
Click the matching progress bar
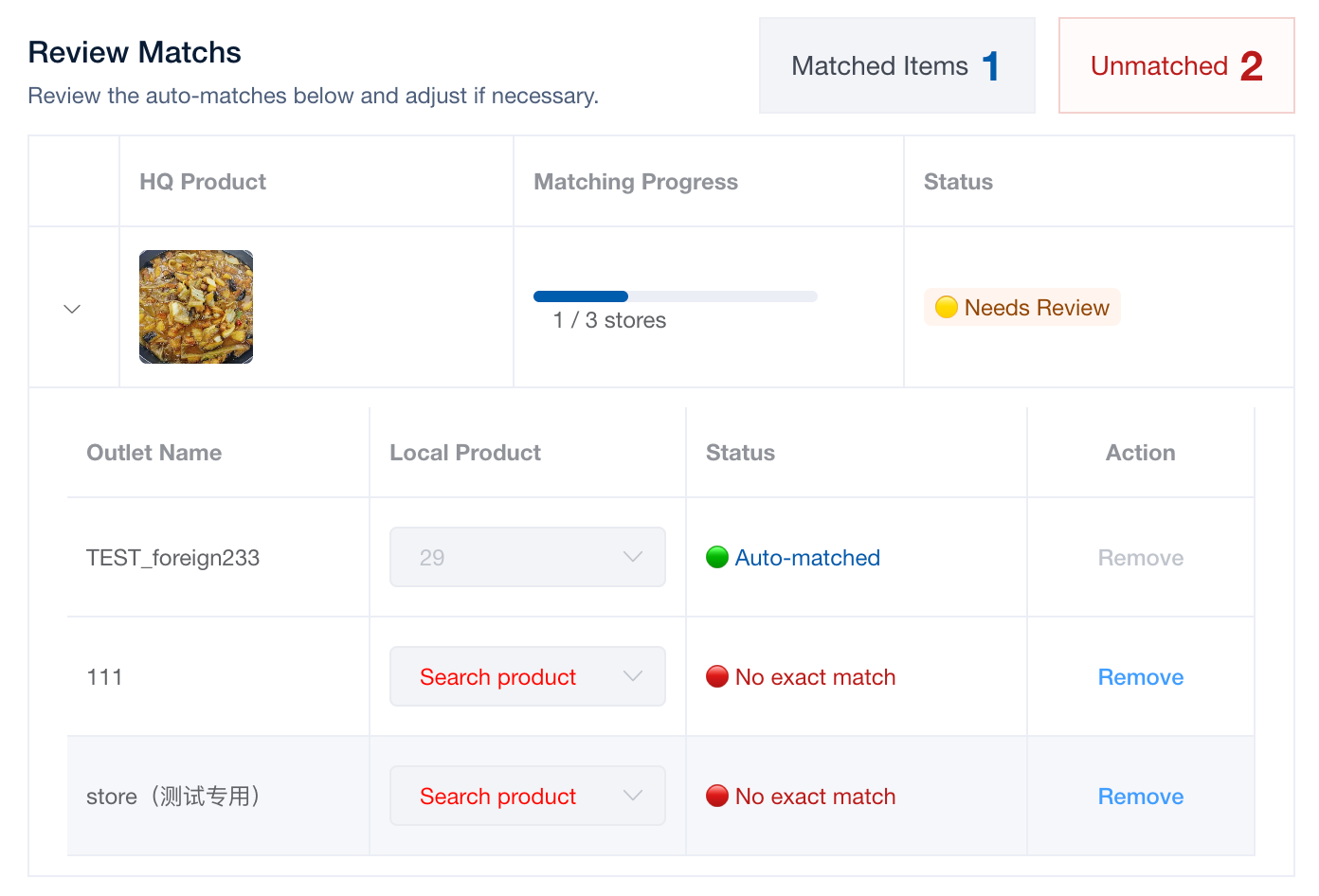click(675, 296)
